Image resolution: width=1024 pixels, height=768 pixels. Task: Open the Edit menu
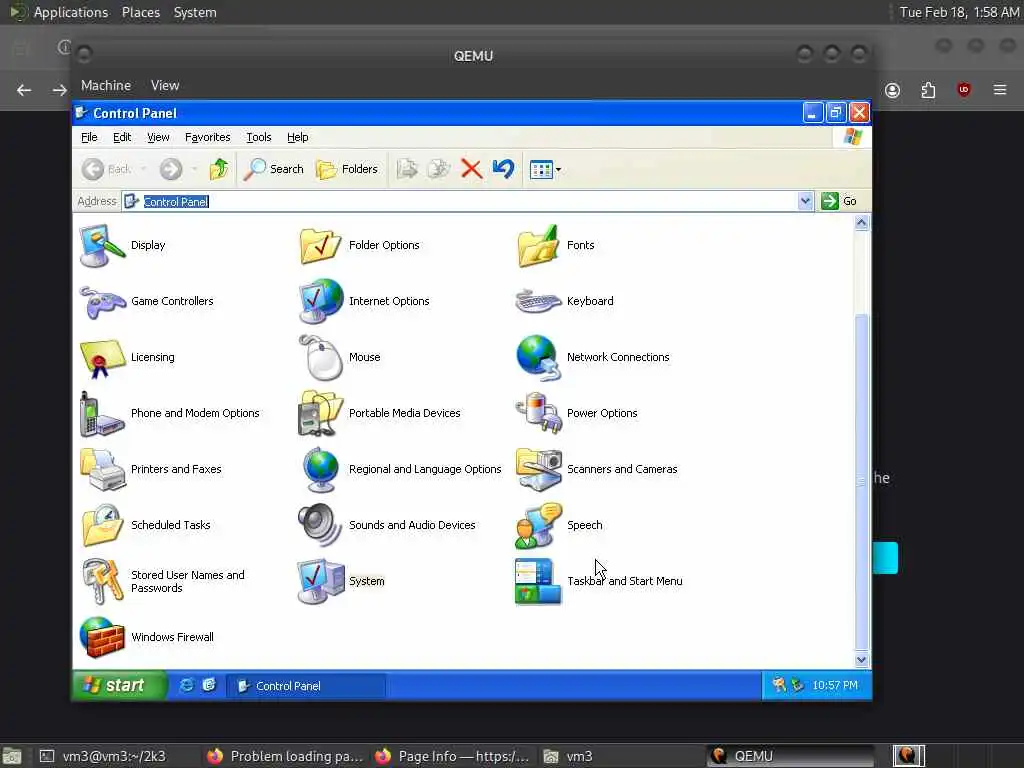tap(122, 137)
